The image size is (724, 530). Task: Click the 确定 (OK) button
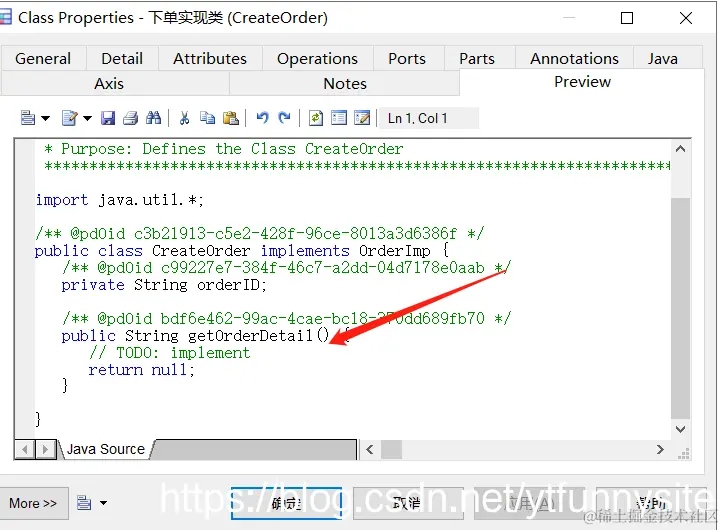click(x=286, y=503)
